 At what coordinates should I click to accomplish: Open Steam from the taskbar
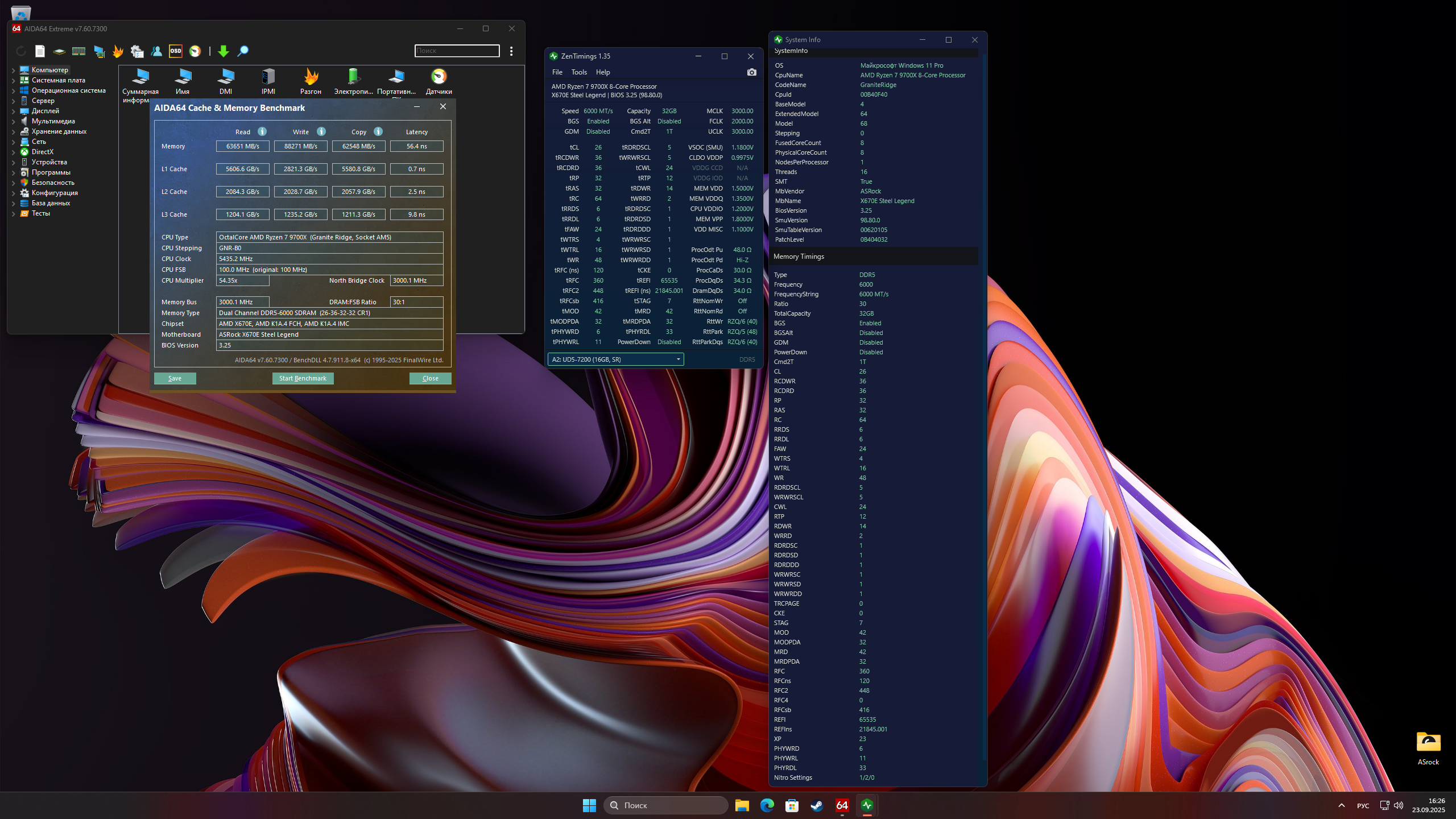click(817, 805)
